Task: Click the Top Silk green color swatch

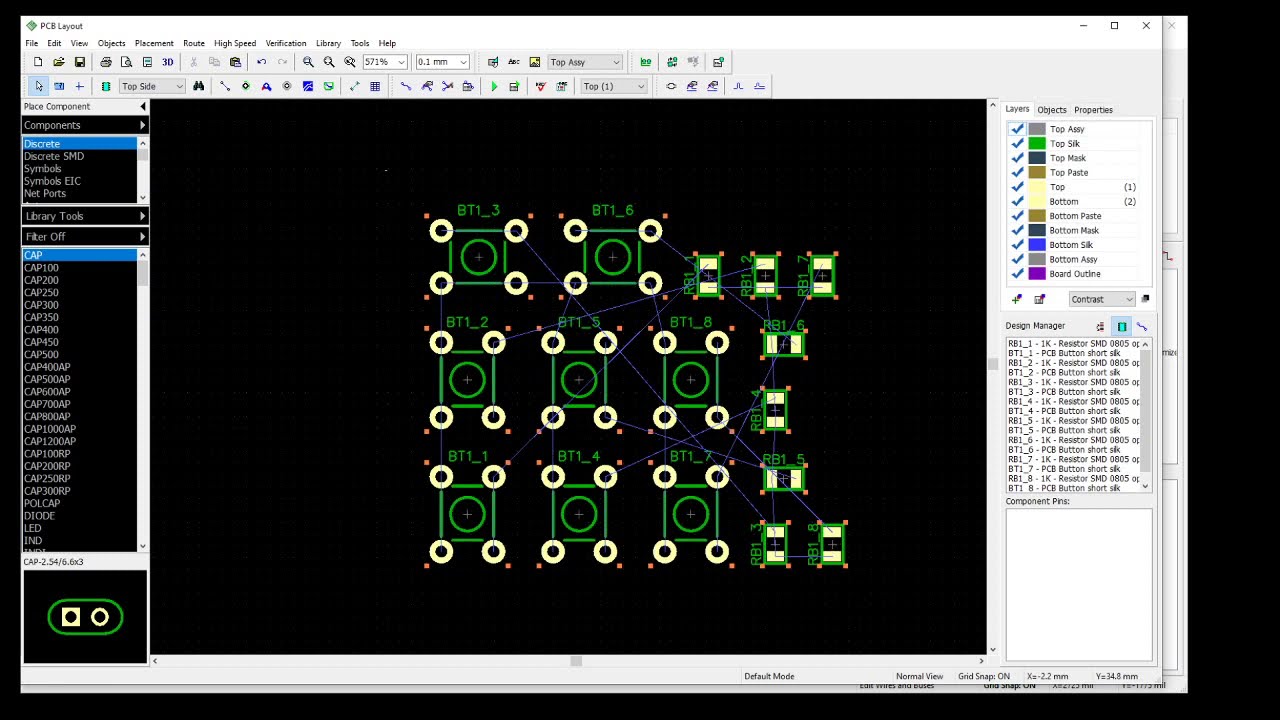Action: tap(1037, 143)
